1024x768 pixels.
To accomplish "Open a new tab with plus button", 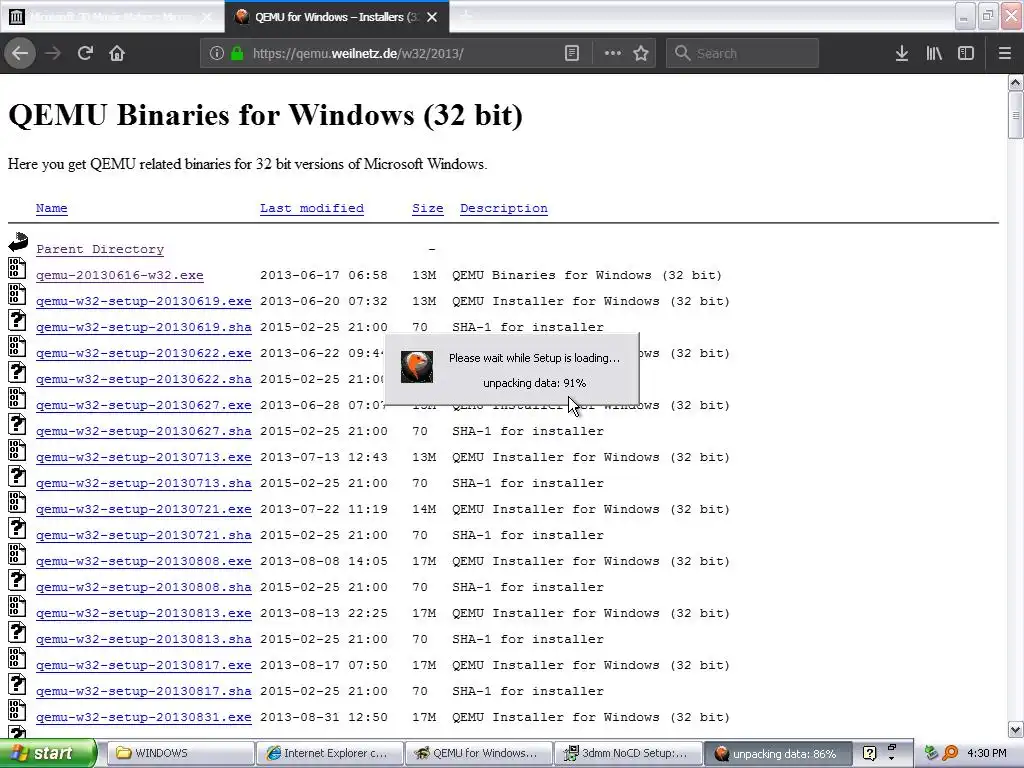I will pos(466,16).
